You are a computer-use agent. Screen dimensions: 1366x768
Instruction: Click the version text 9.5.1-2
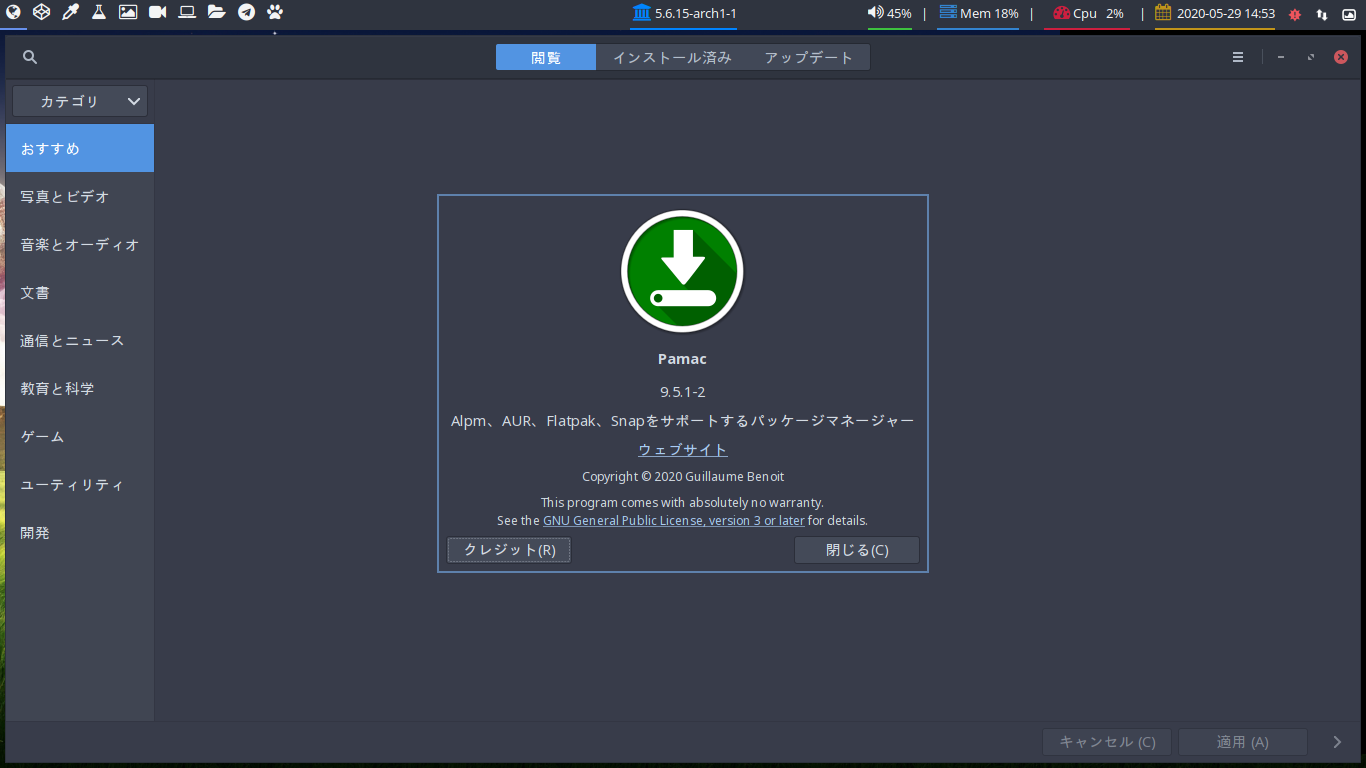[x=683, y=392]
